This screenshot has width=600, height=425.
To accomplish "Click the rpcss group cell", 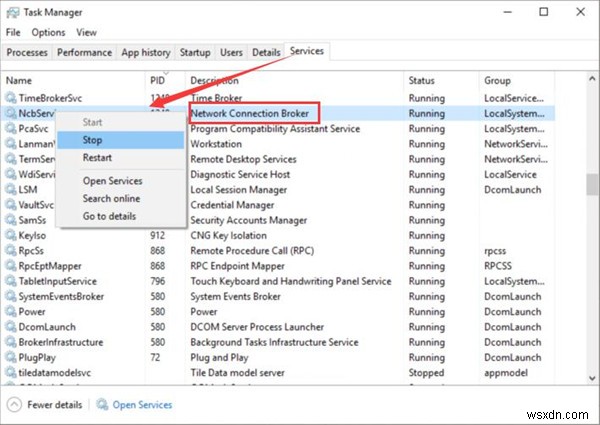I will point(495,251).
